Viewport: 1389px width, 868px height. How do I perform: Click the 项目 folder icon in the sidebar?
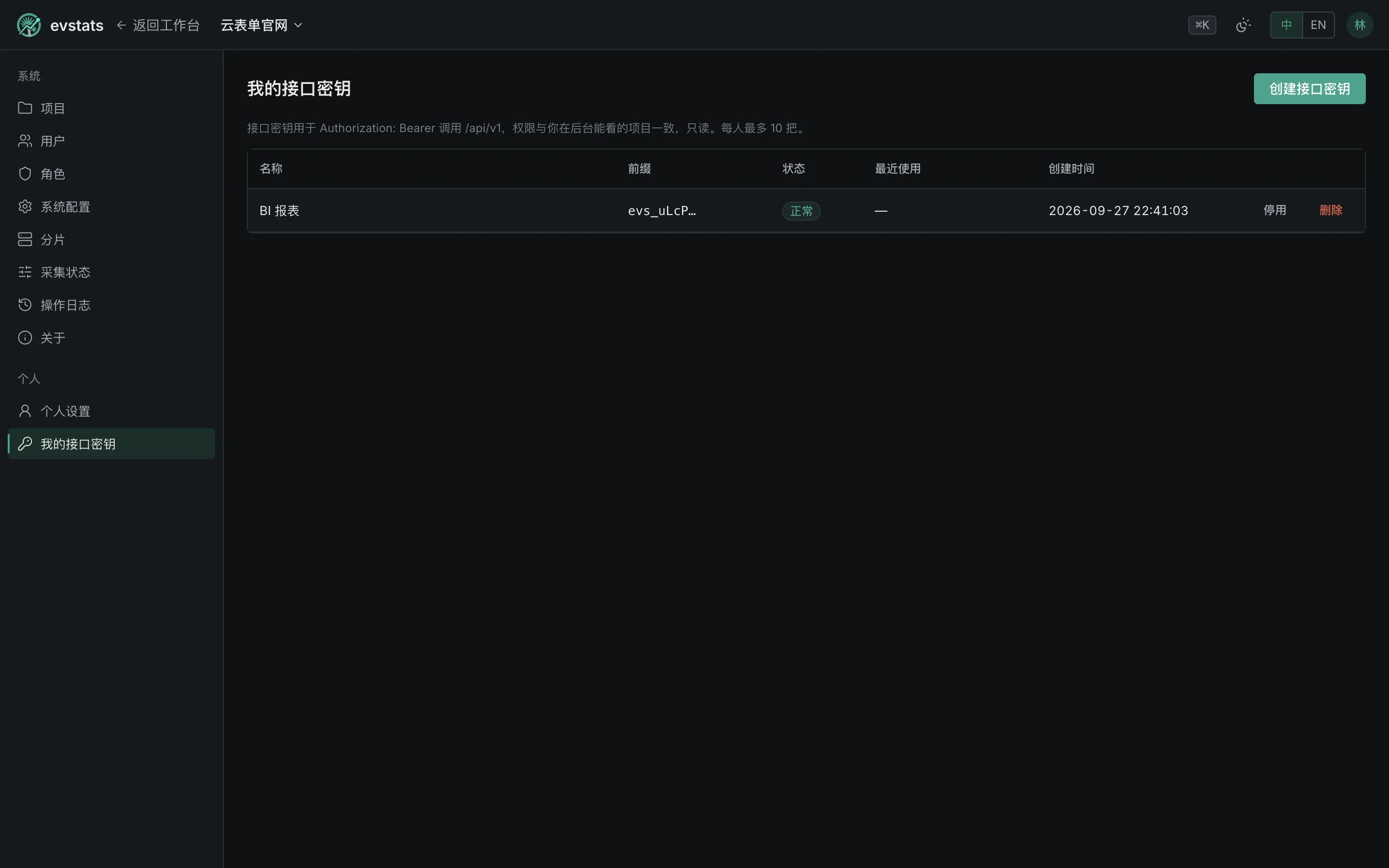pos(25,108)
